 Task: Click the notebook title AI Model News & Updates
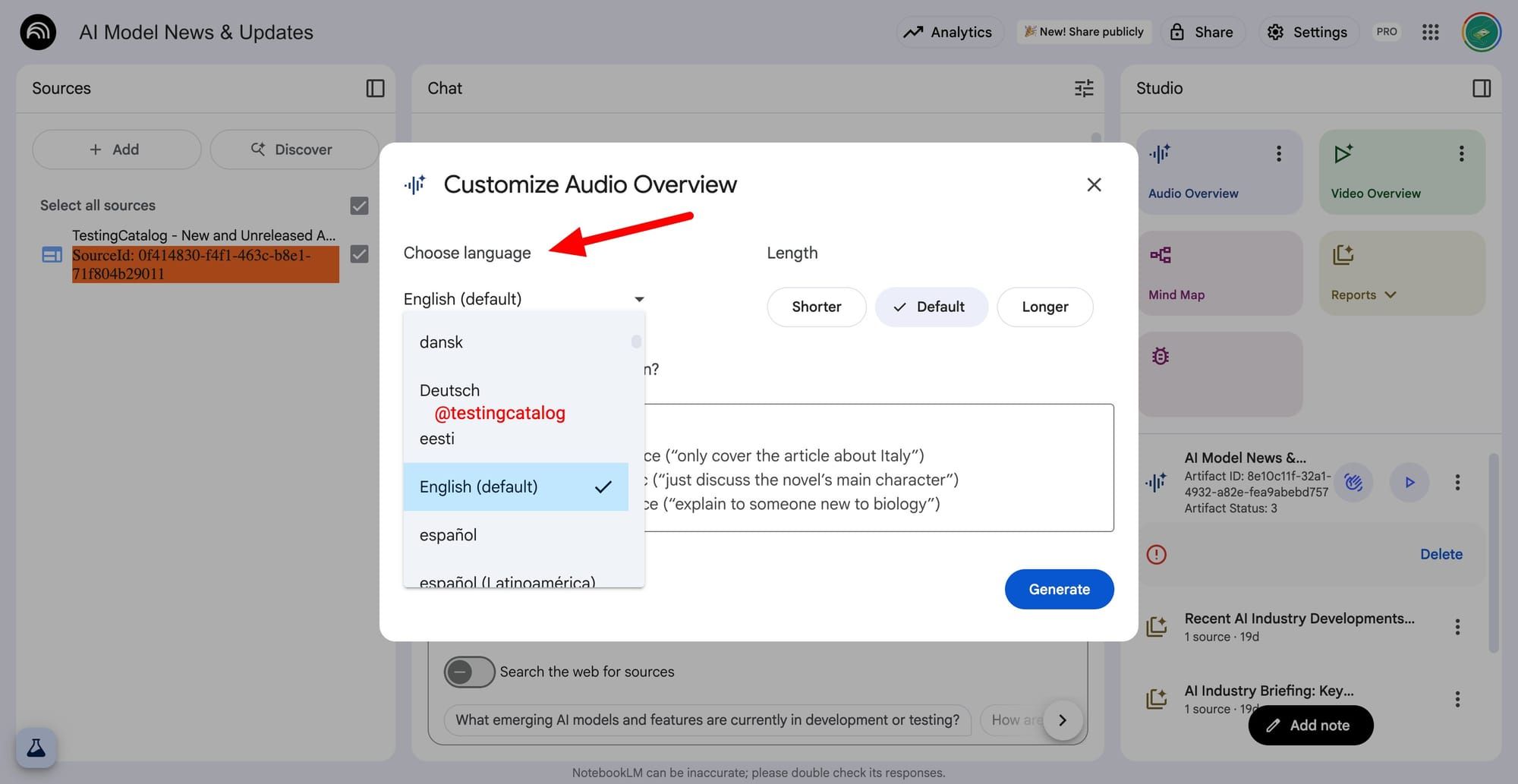coord(196,32)
